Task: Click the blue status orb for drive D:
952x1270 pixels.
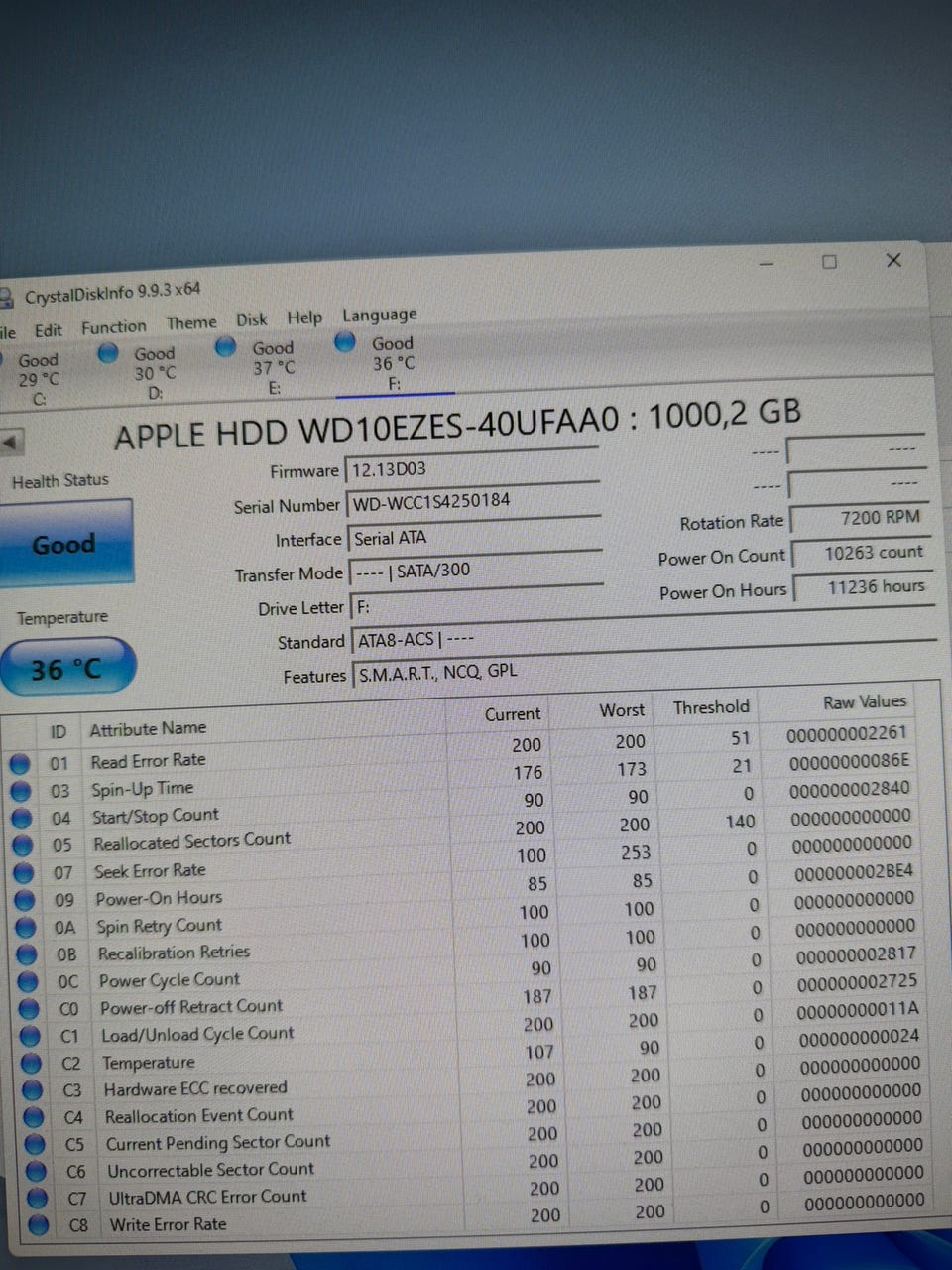Action: pos(108,352)
